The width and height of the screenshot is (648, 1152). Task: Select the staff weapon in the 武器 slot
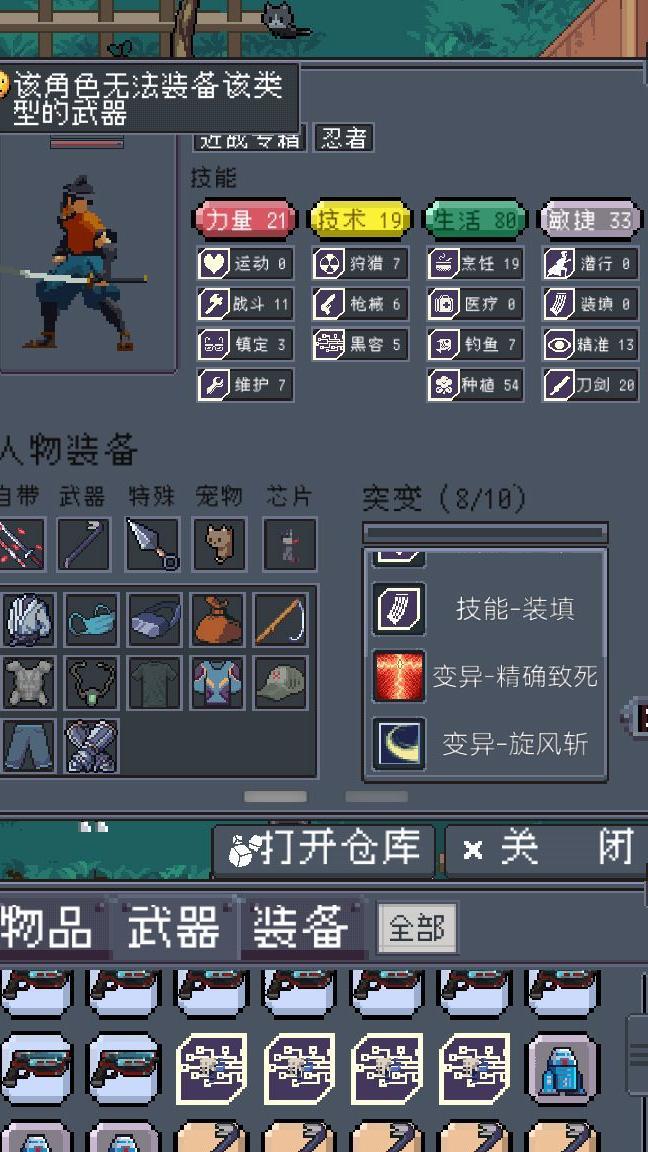click(84, 544)
